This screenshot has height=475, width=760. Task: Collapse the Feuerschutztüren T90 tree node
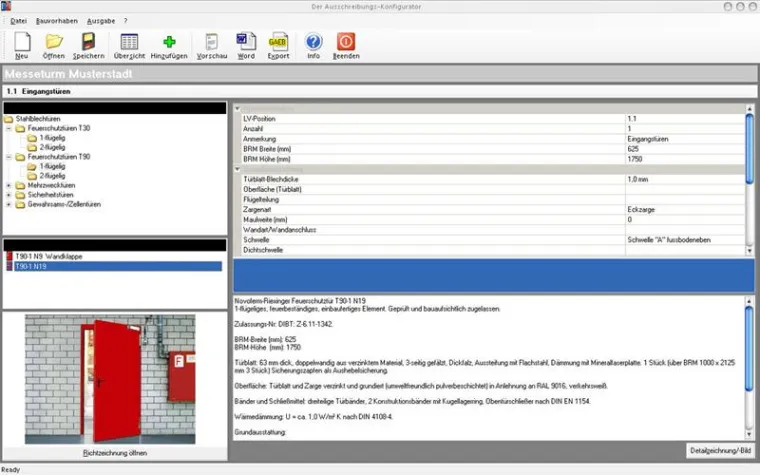click(9, 157)
